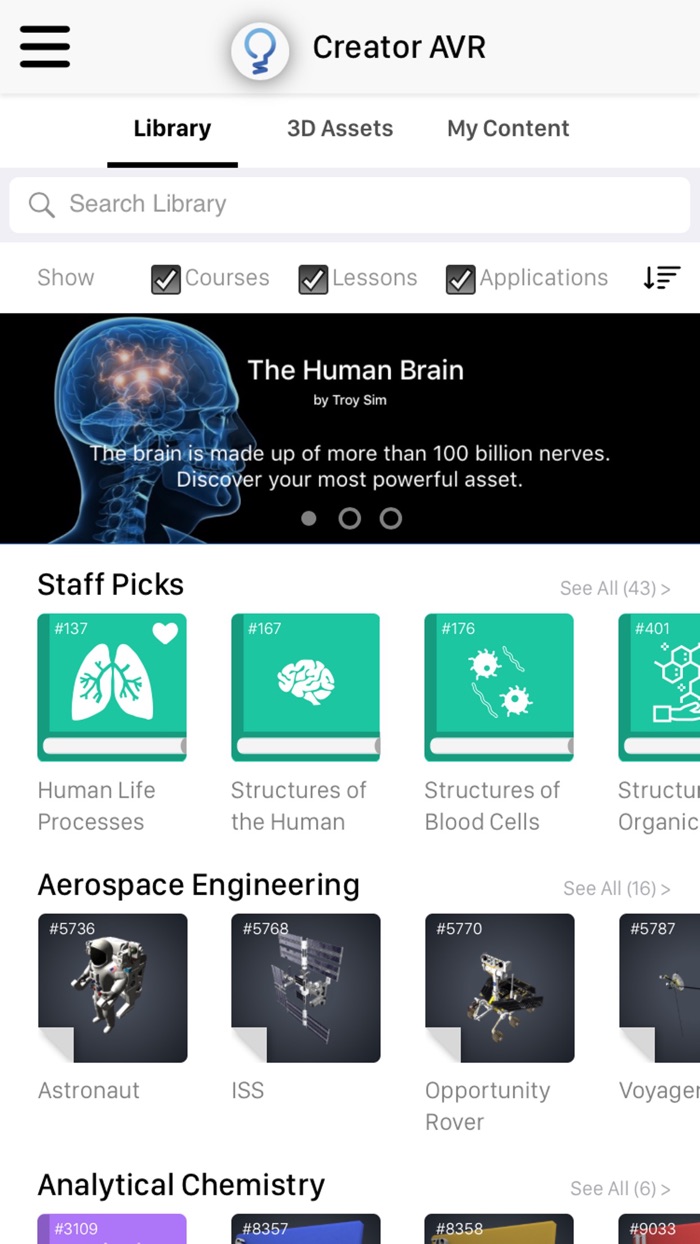The height and width of the screenshot is (1244, 700).
Task: Switch to the My Content tab
Action: point(508,128)
